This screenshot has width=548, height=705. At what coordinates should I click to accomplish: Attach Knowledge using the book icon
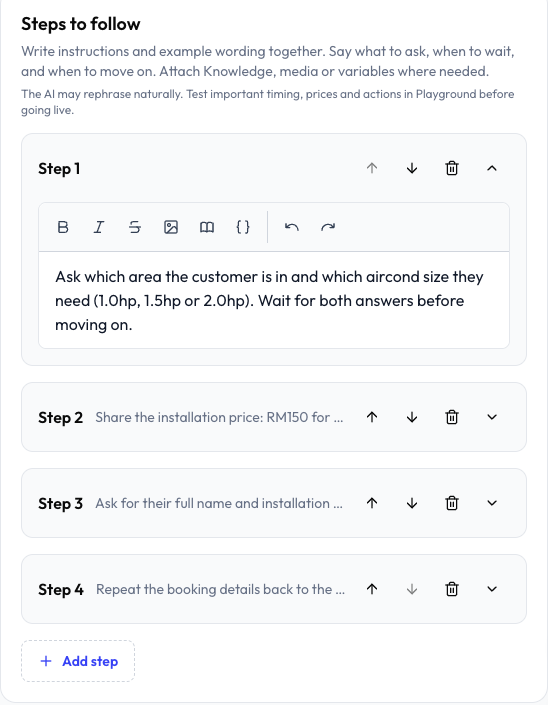pyautogui.click(x=207, y=227)
